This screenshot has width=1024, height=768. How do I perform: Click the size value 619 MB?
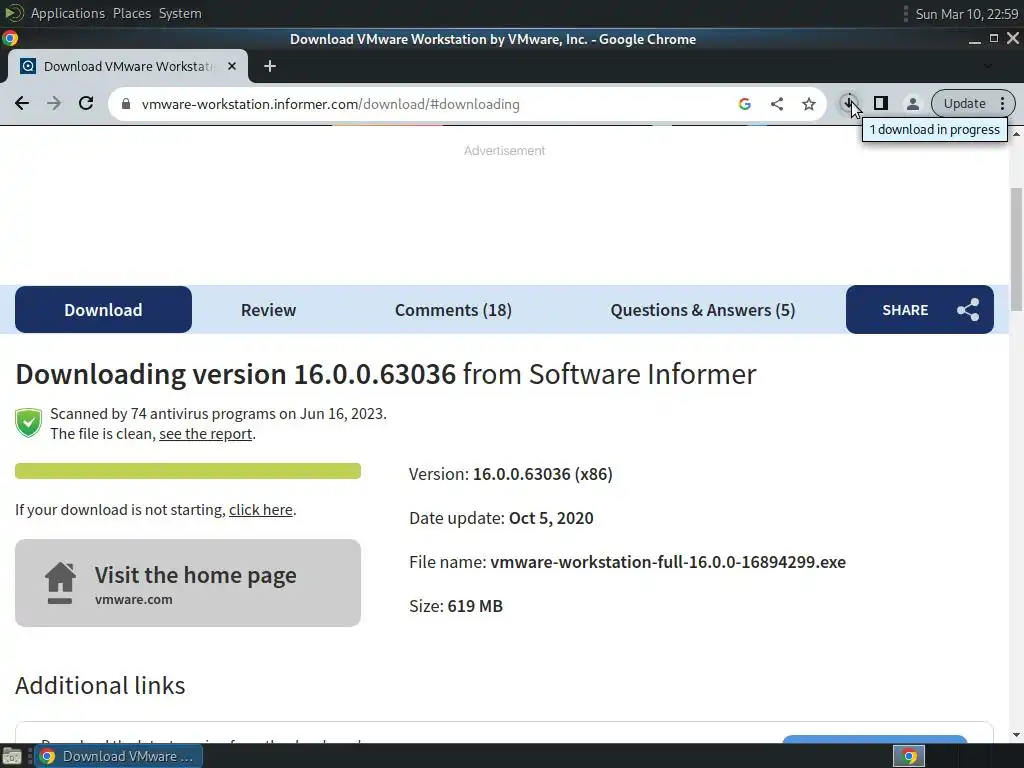(x=475, y=606)
